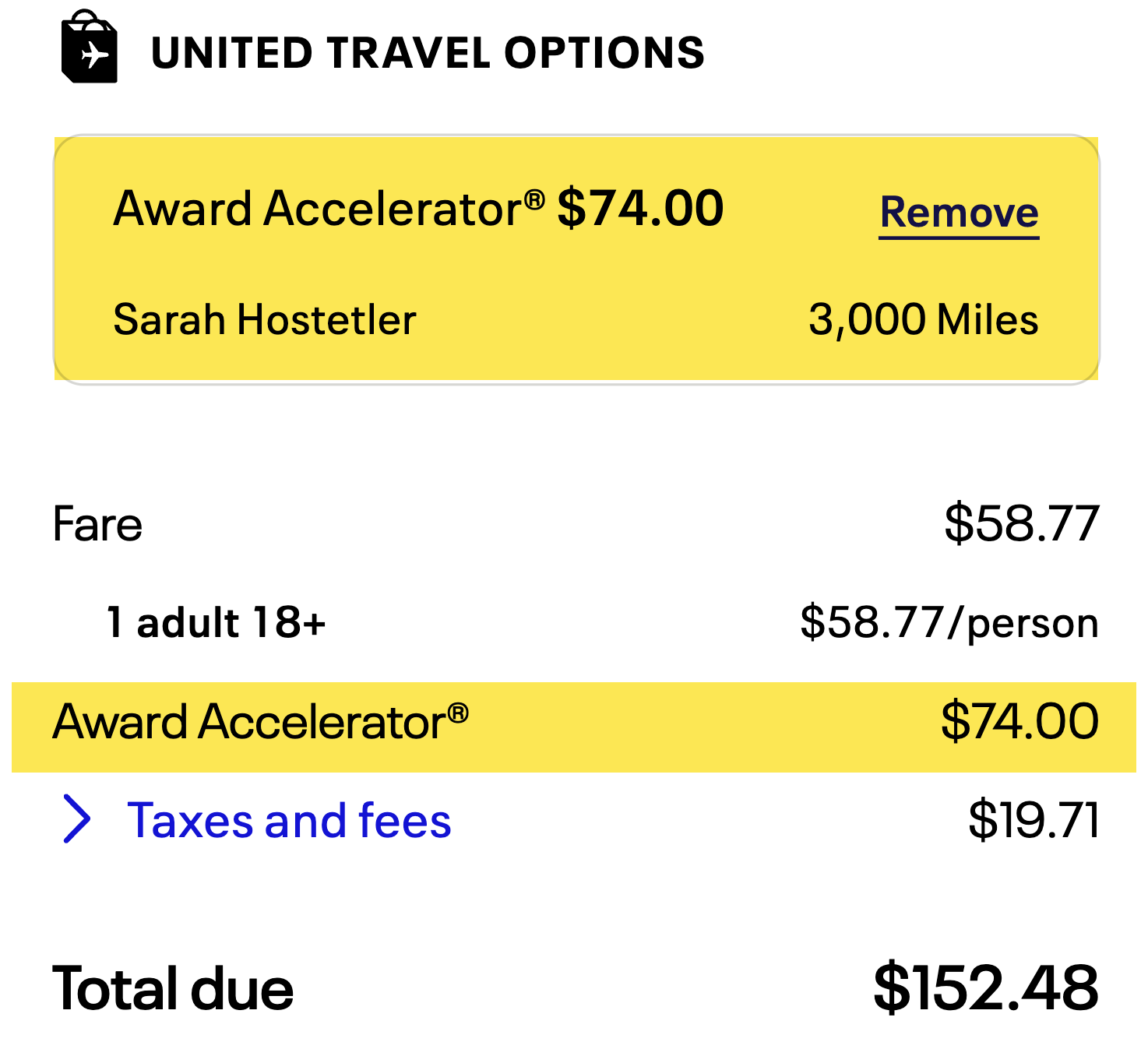The image size is (1148, 1042).
Task: Click the highlighted Award Accelerator price row
Action: coord(574,726)
